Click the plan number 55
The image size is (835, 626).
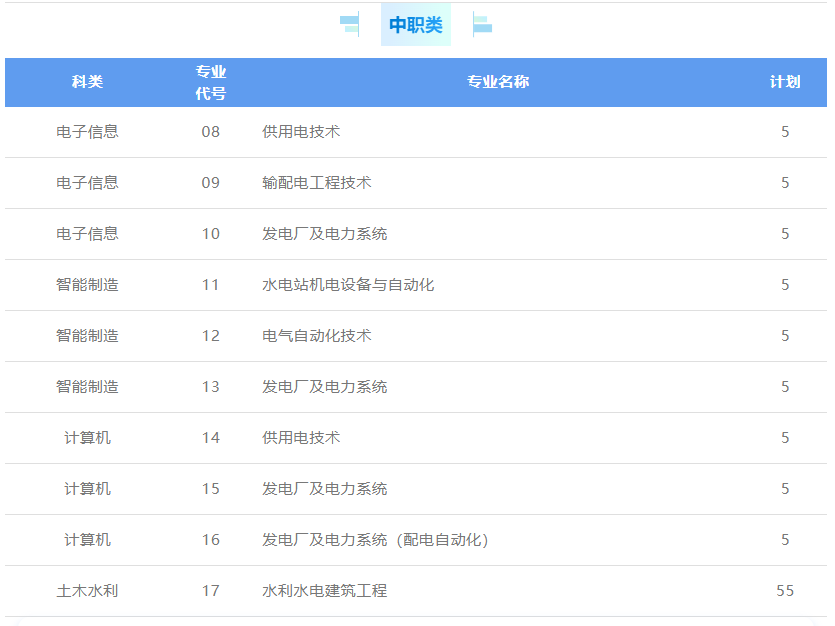pos(785,591)
